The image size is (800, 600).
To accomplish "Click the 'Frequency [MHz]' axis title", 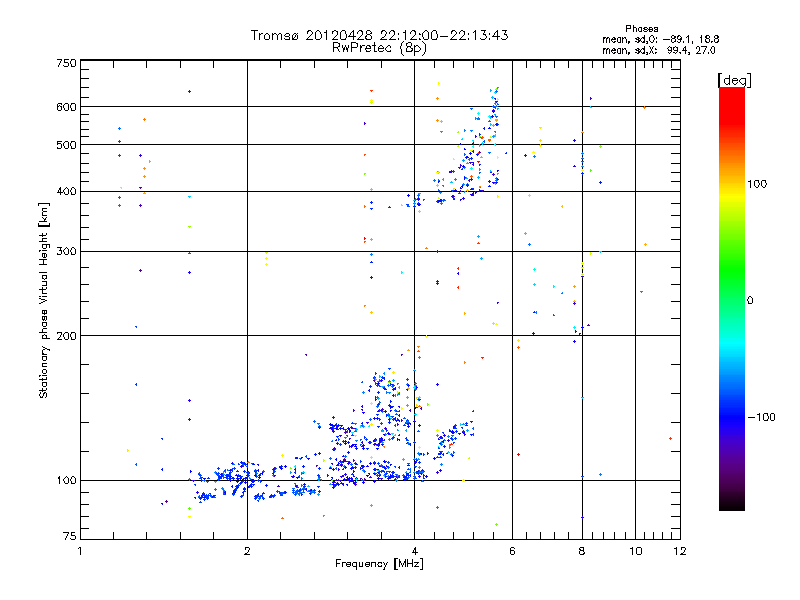I will point(379,564).
